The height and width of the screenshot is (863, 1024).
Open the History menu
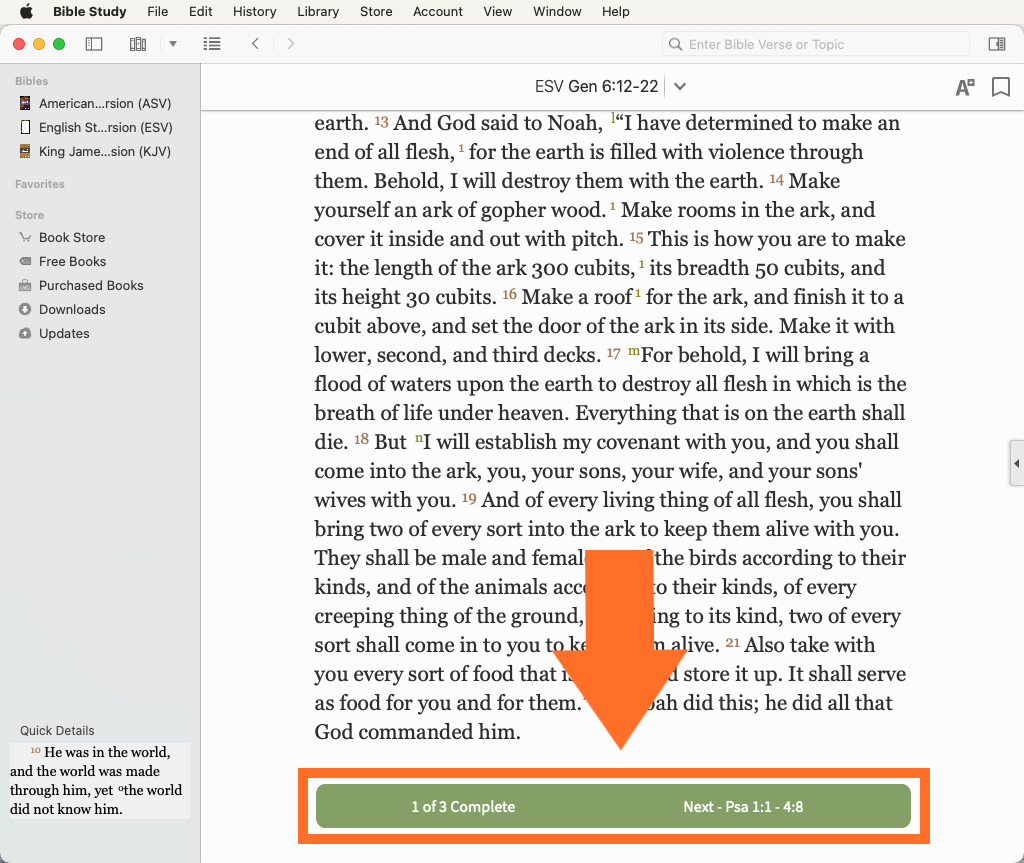pyautogui.click(x=254, y=12)
